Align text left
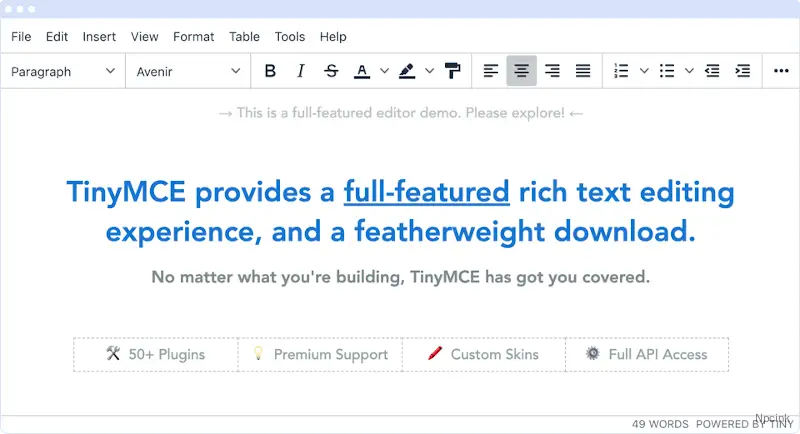 tap(491, 71)
